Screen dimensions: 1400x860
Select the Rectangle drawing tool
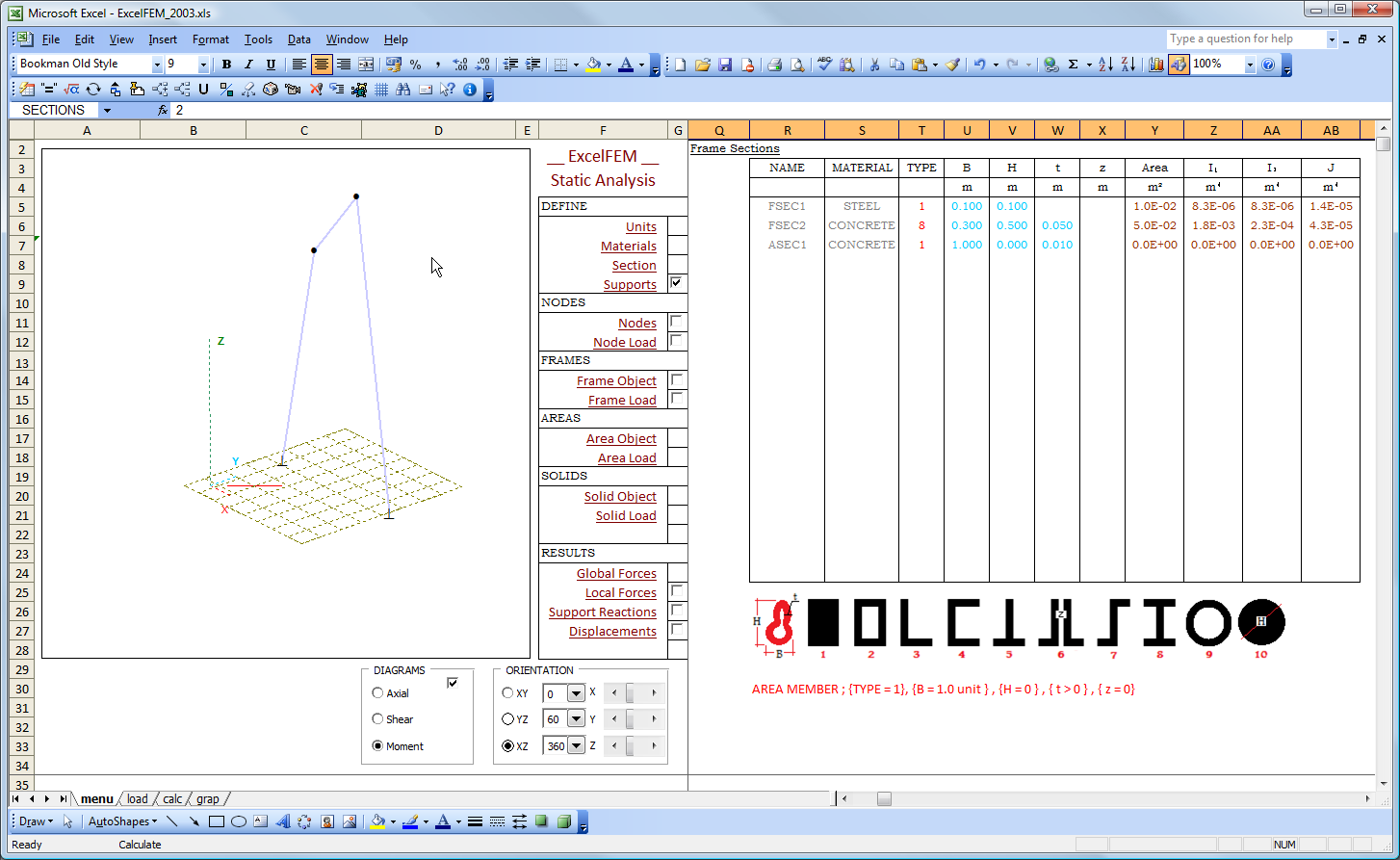217,821
